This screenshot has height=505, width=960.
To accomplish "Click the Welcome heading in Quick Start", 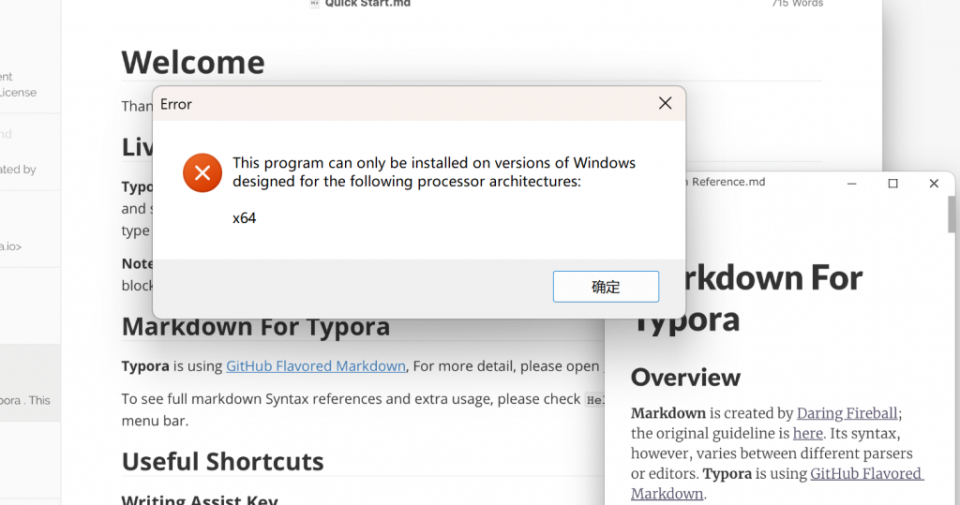I will [x=193, y=62].
